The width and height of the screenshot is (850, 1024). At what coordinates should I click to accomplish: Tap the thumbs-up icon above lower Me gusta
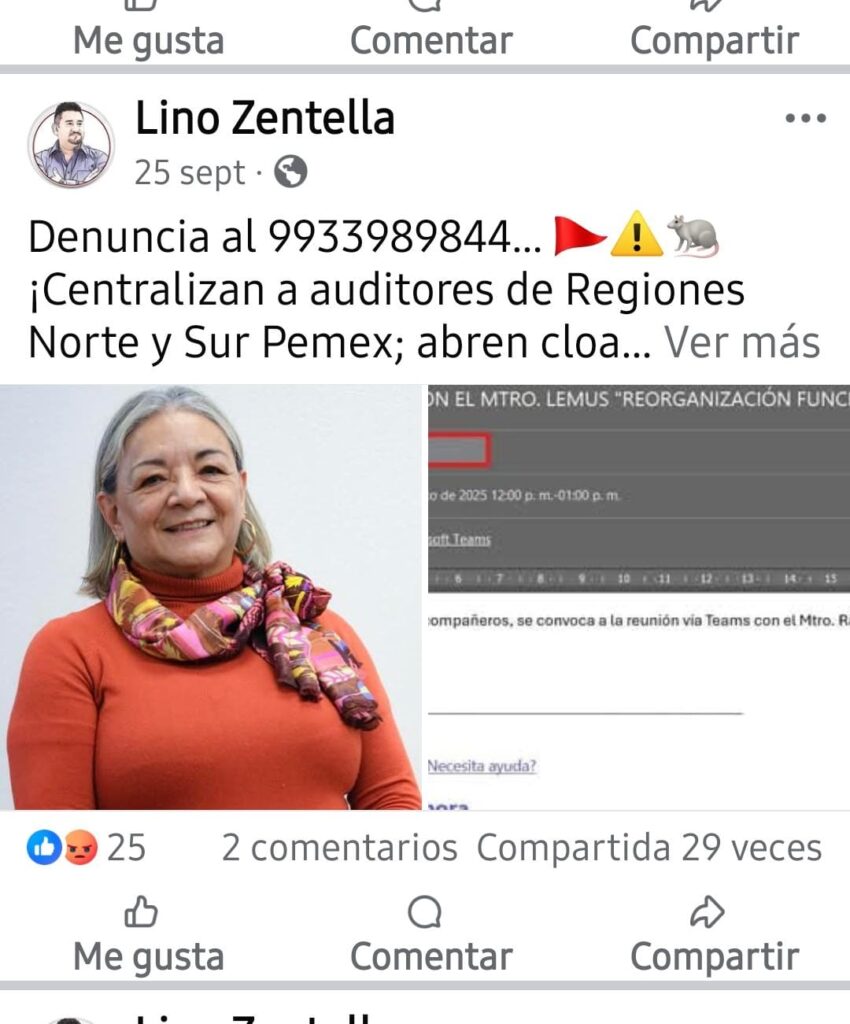[141, 911]
